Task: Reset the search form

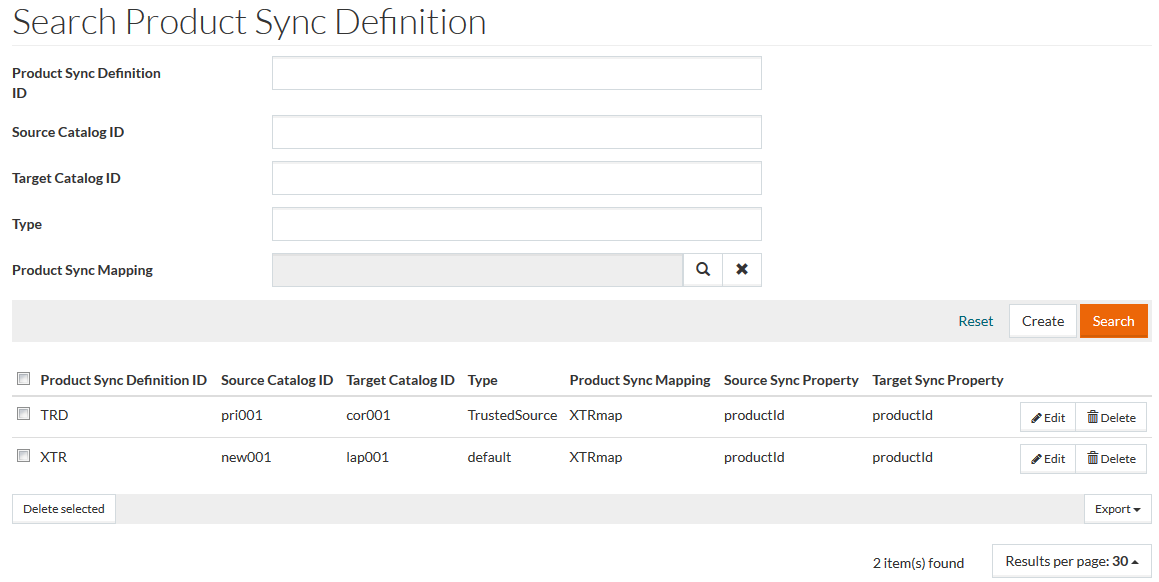Action: point(975,321)
